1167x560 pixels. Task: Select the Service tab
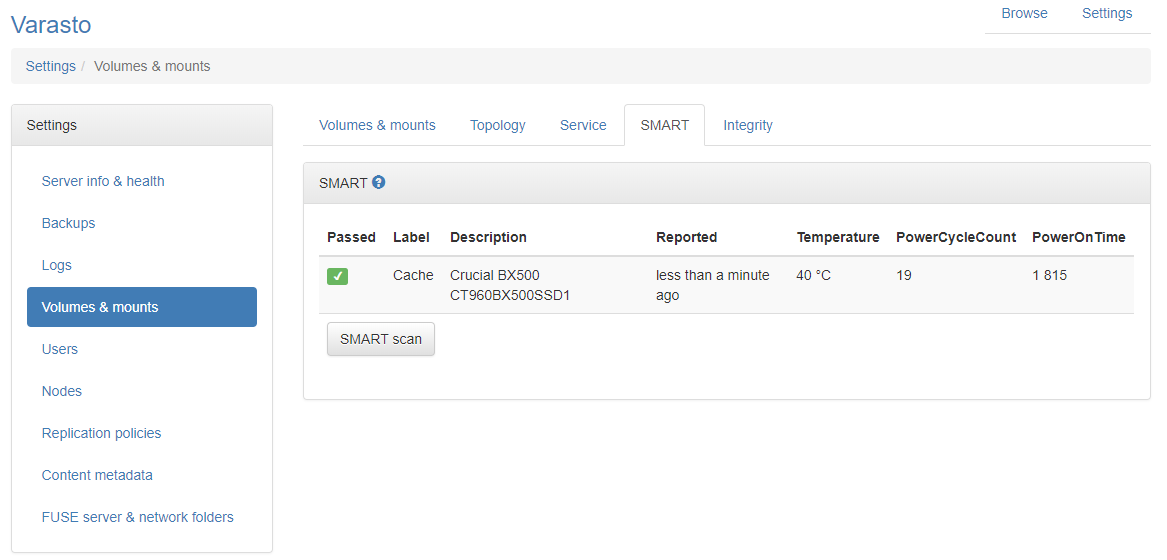point(583,125)
